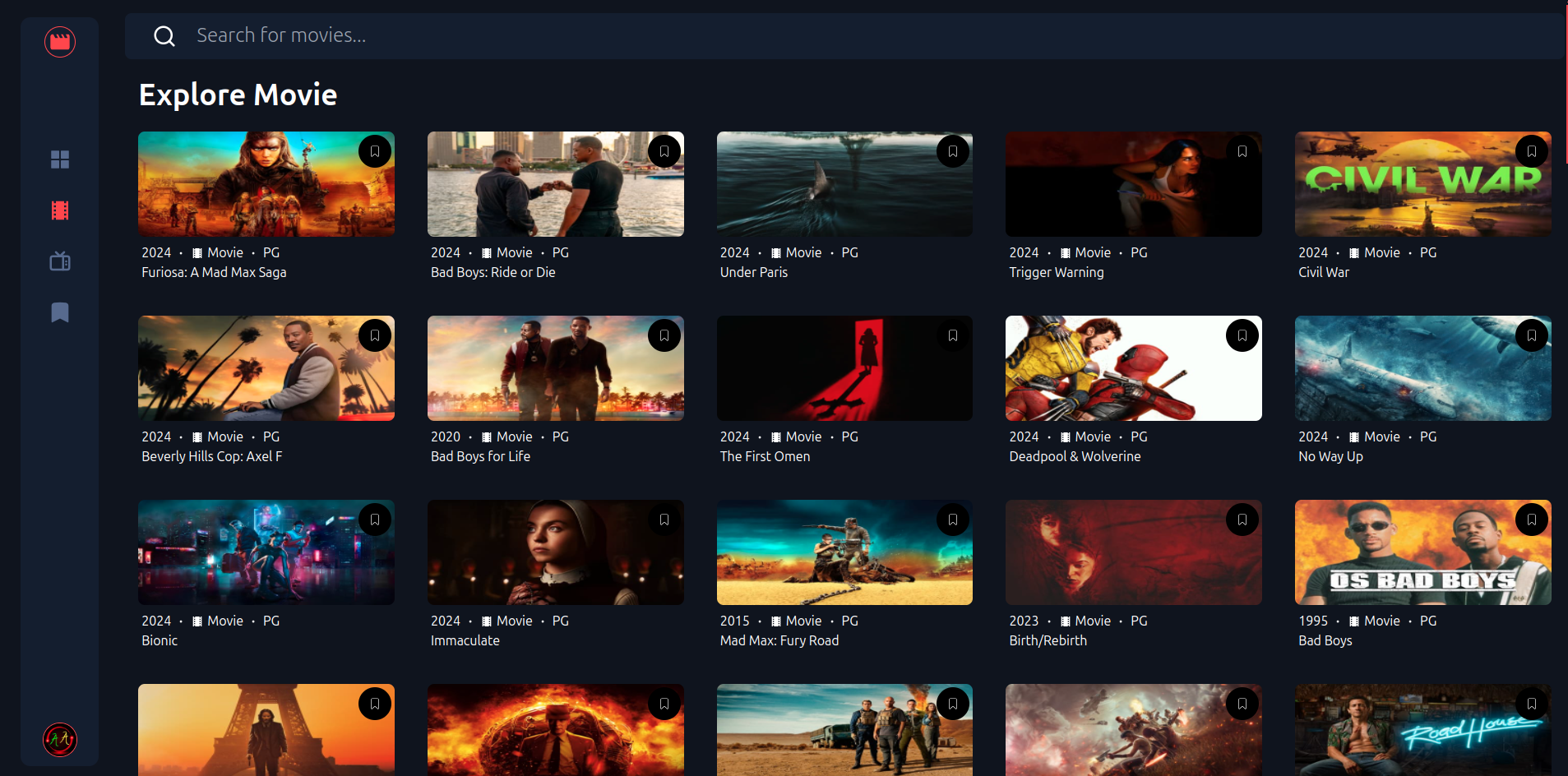The height and width of the screenshot is (776, 1568).
Task: Toggle bookmark on Mad Max: Fury Road
Action: point(953,520)
